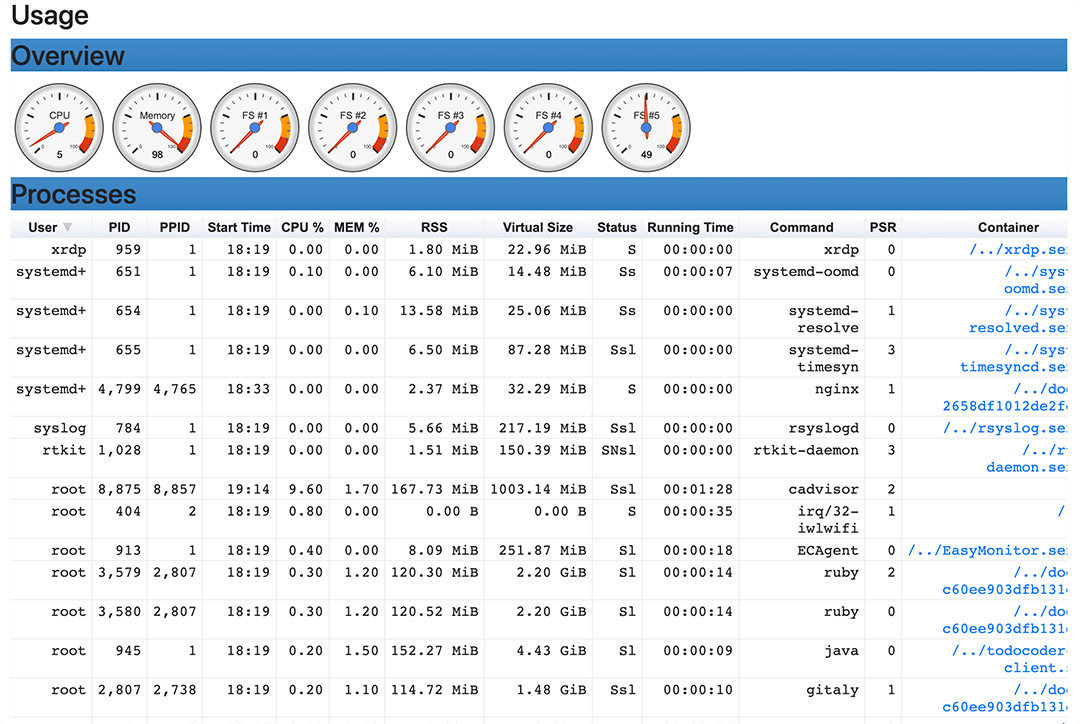Click the RSS column header
The image size is (1080, 724).
434,227
